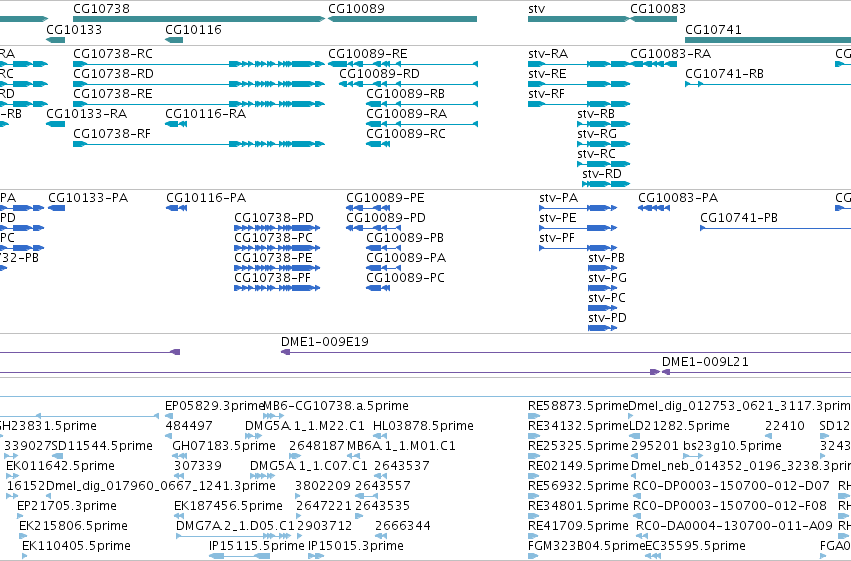This screenshot has width=851, height=561.
Task: Click EST MB6-CG10738.a.5prime label
Action: pyautogui.click(x=336, y=405)
